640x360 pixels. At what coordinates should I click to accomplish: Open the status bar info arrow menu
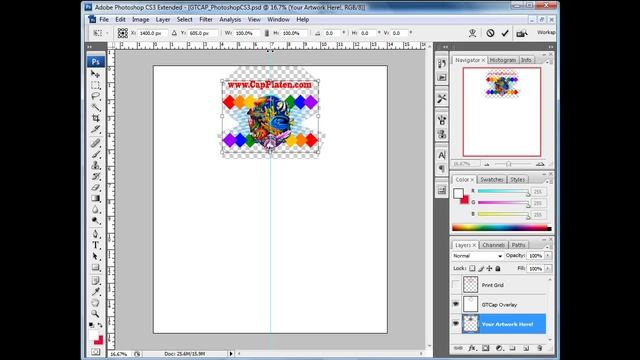[x=231, y=353]
